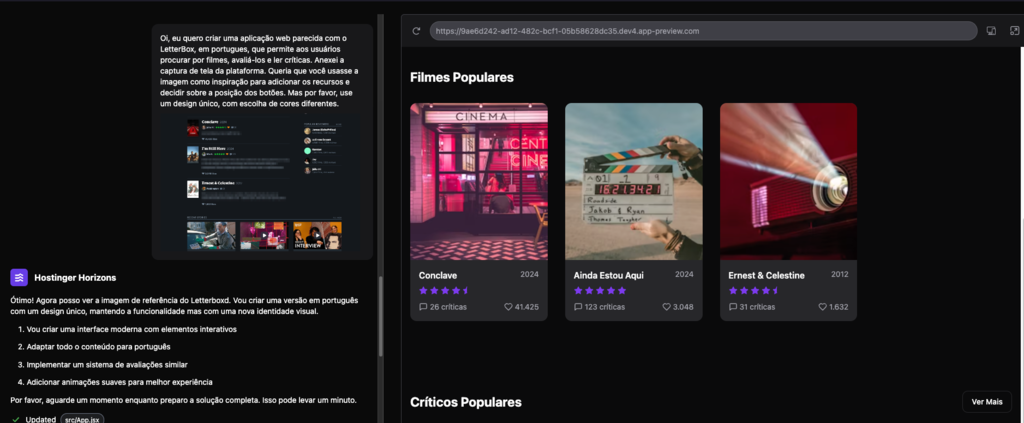Click the src/App.jsx file chip
1024x423 pixels.
click(82, 419)
